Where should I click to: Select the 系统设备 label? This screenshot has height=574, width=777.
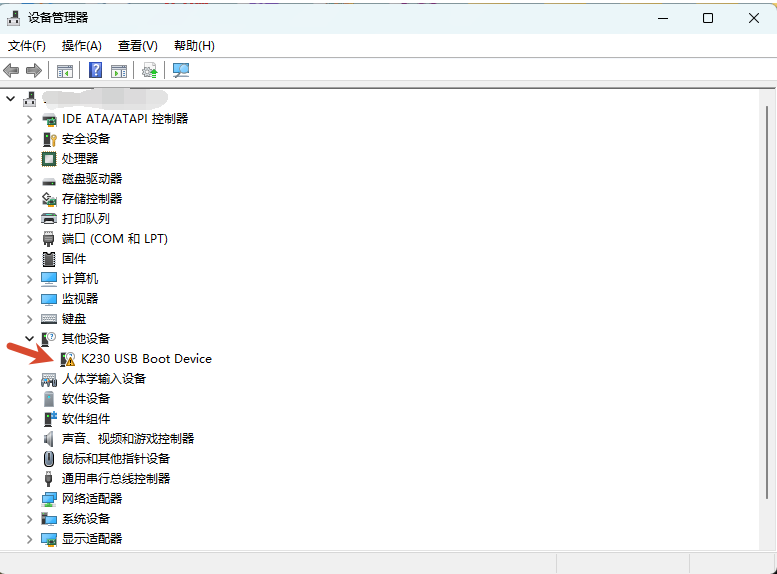[x=86, y=519]
